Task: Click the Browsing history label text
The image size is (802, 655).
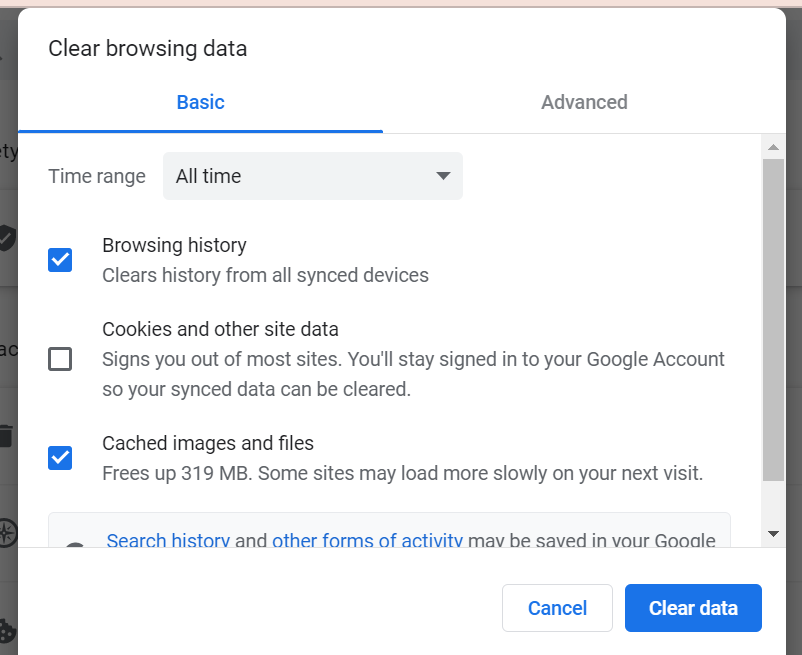Action: point(174,245)
